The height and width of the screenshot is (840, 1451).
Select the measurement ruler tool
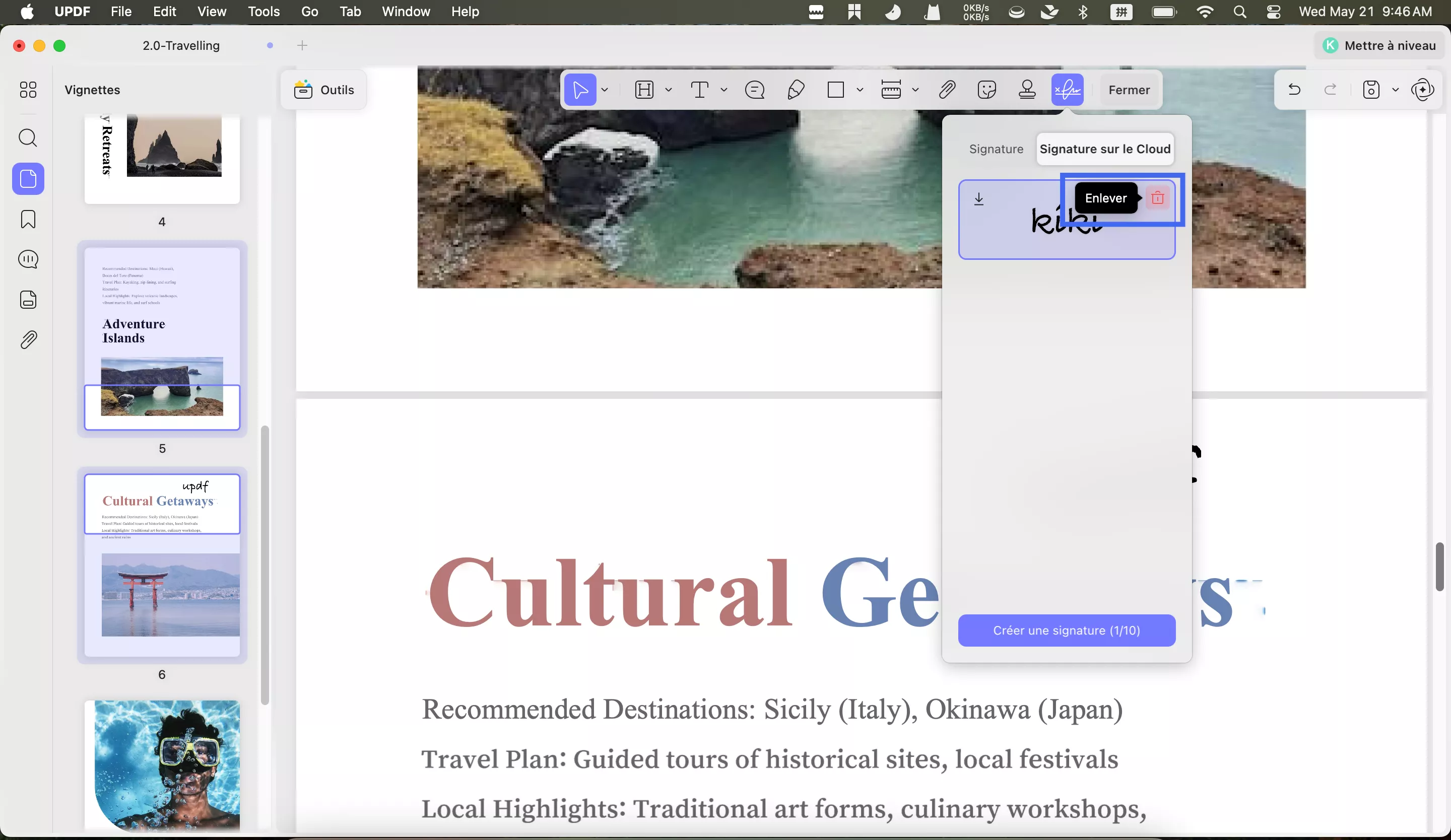click(891, 90)
